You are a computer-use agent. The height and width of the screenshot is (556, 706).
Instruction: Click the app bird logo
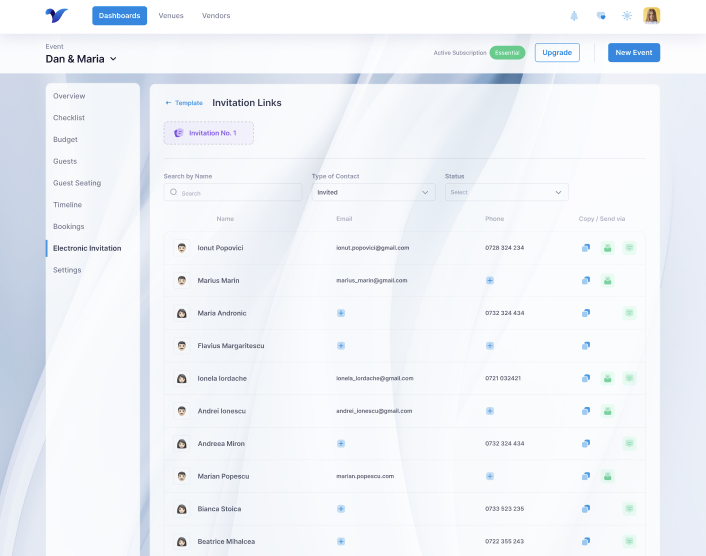point(57,16)
